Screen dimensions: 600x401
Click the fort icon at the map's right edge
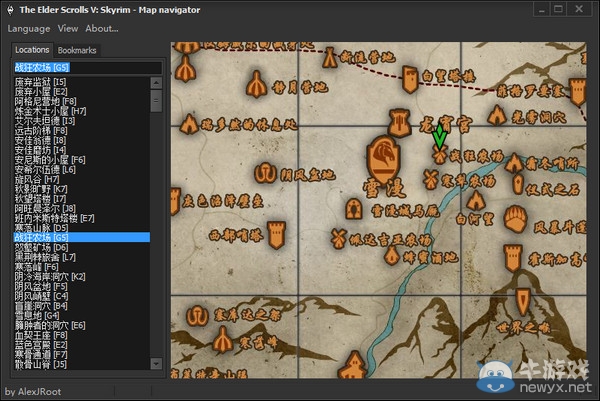pos(577,92)
